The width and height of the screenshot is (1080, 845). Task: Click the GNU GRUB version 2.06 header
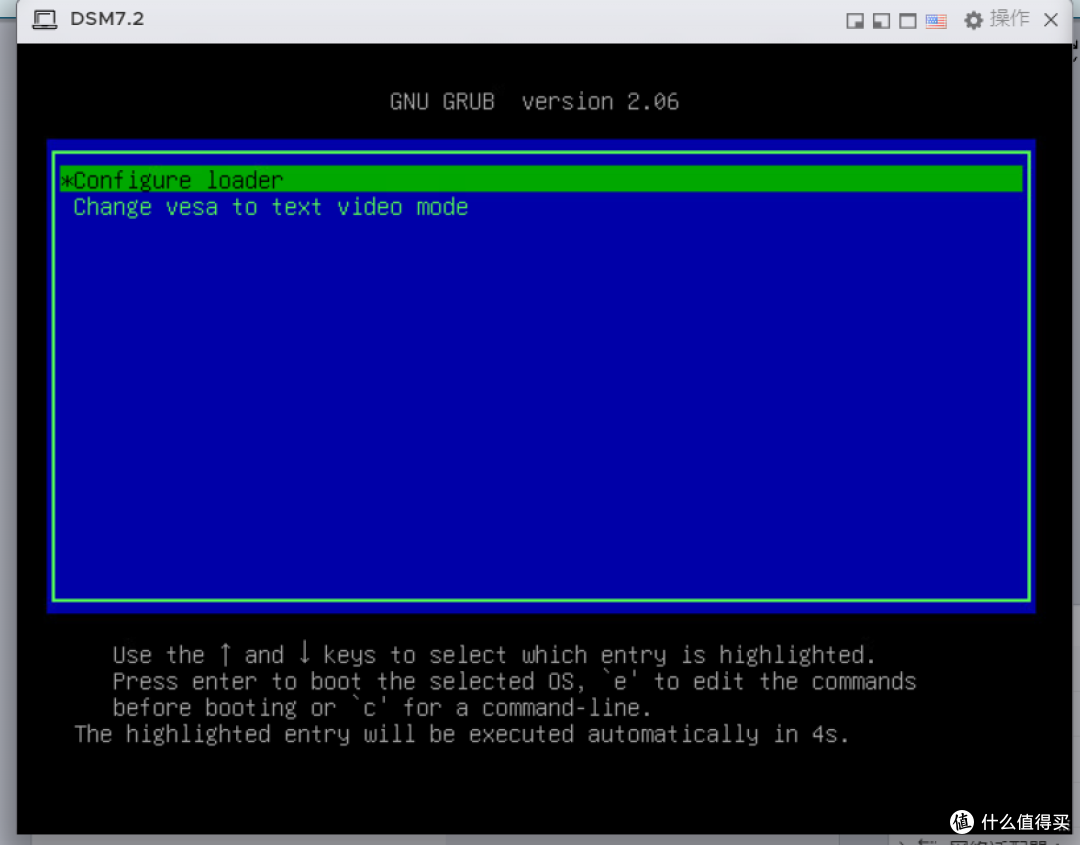point(534,102)
